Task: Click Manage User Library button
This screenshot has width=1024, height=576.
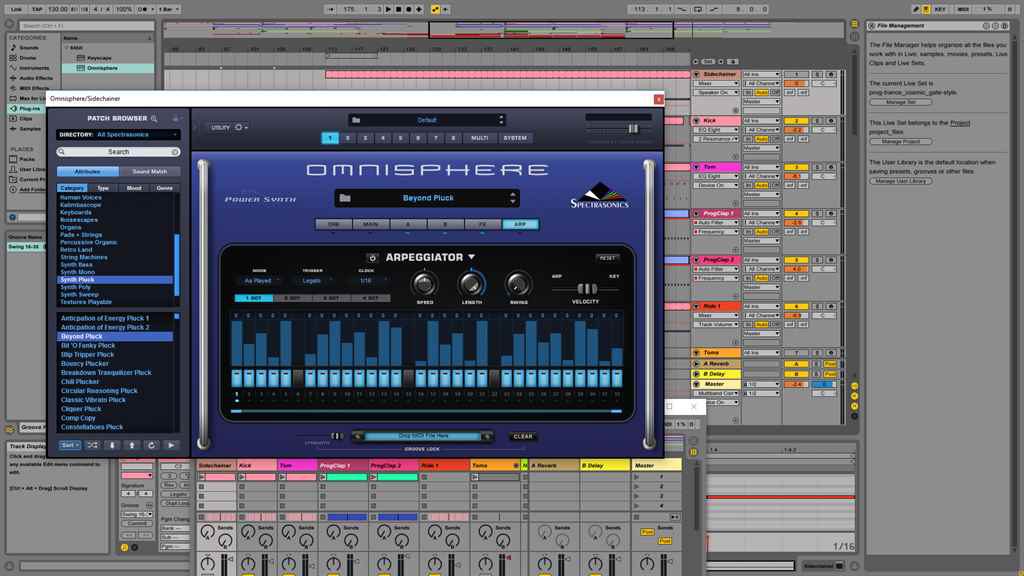Action: [x=901, y=181]
